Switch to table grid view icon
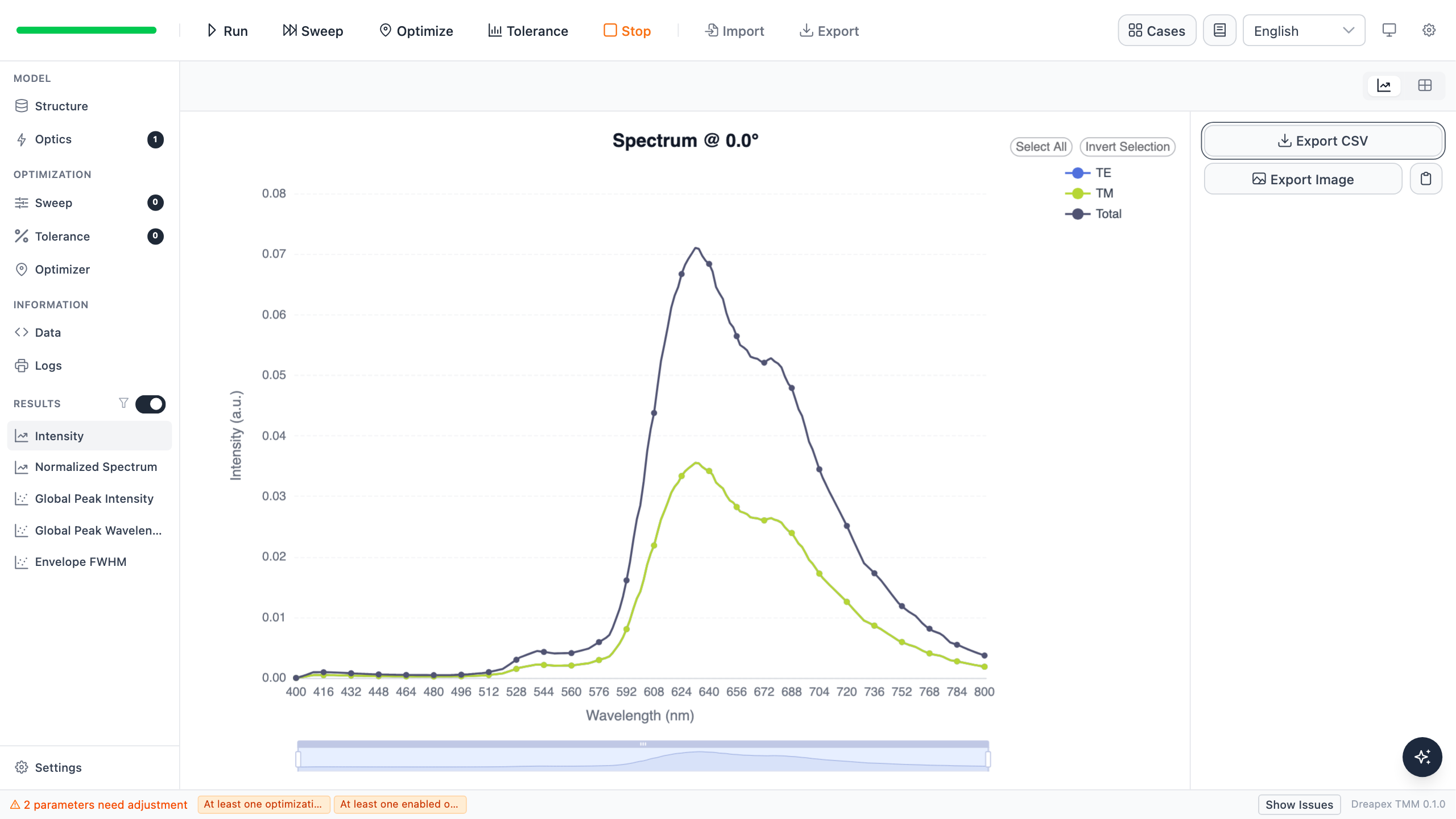 (x=1425, y=86)
